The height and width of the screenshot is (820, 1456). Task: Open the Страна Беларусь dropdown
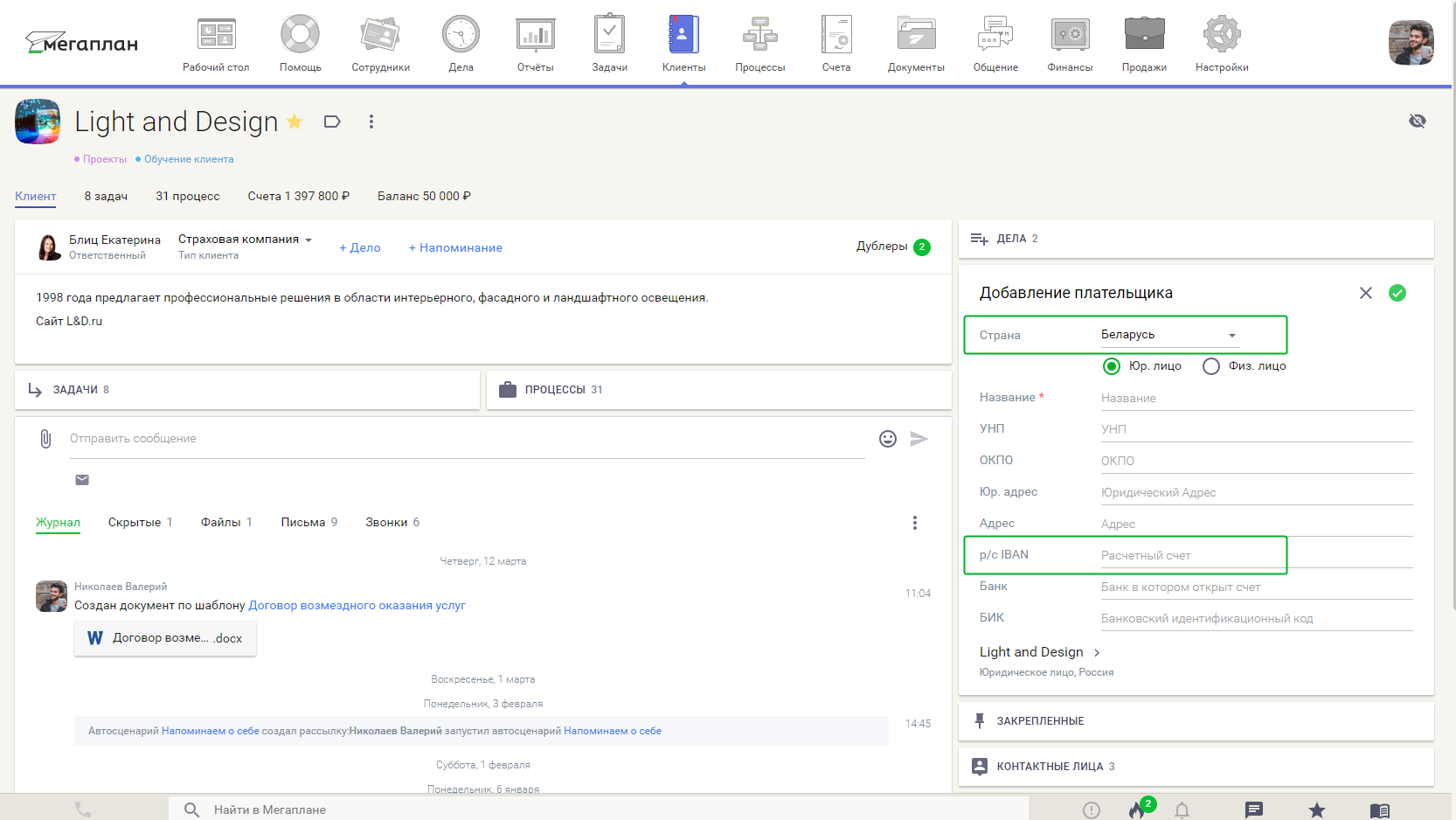[x=1169, y=335]
